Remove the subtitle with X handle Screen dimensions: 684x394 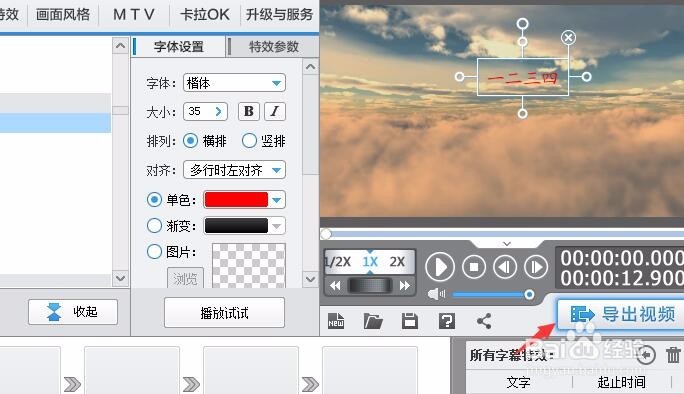[568, 38]
